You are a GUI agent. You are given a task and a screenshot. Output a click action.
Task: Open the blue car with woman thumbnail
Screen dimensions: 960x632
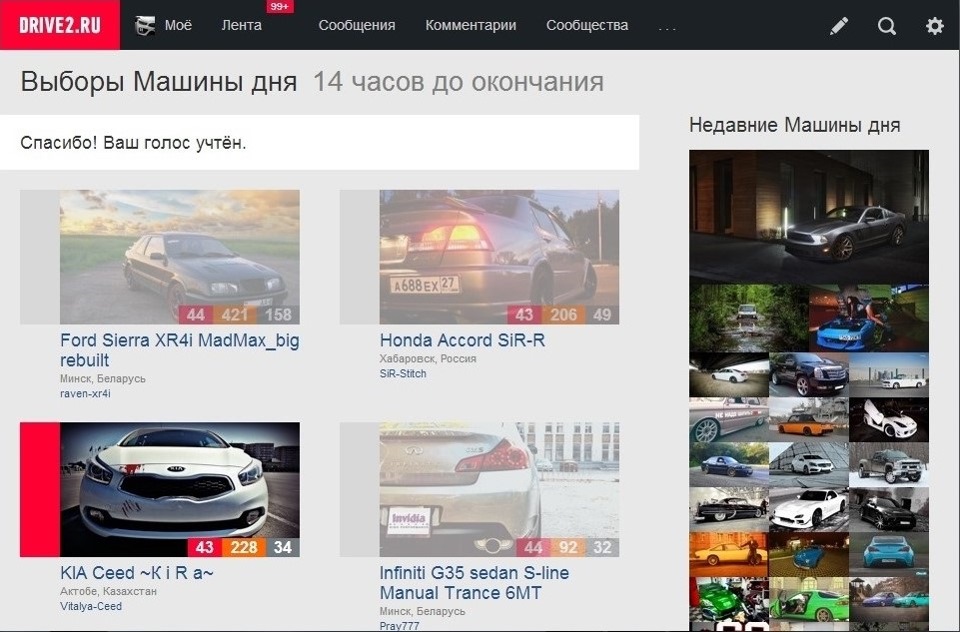coord(869,317)
